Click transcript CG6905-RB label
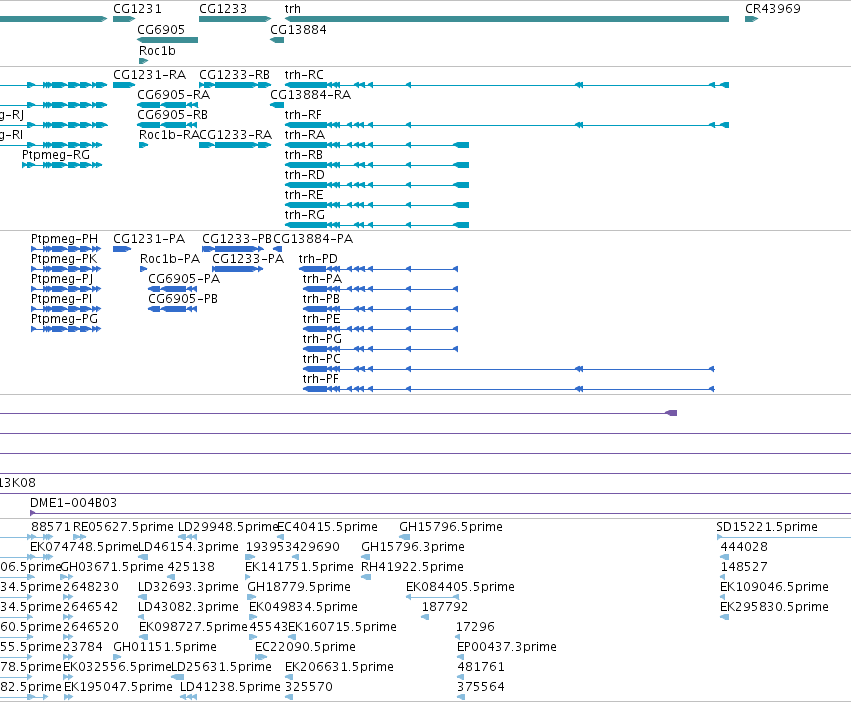This screenshot has width=851, height=702. (173, 115)
